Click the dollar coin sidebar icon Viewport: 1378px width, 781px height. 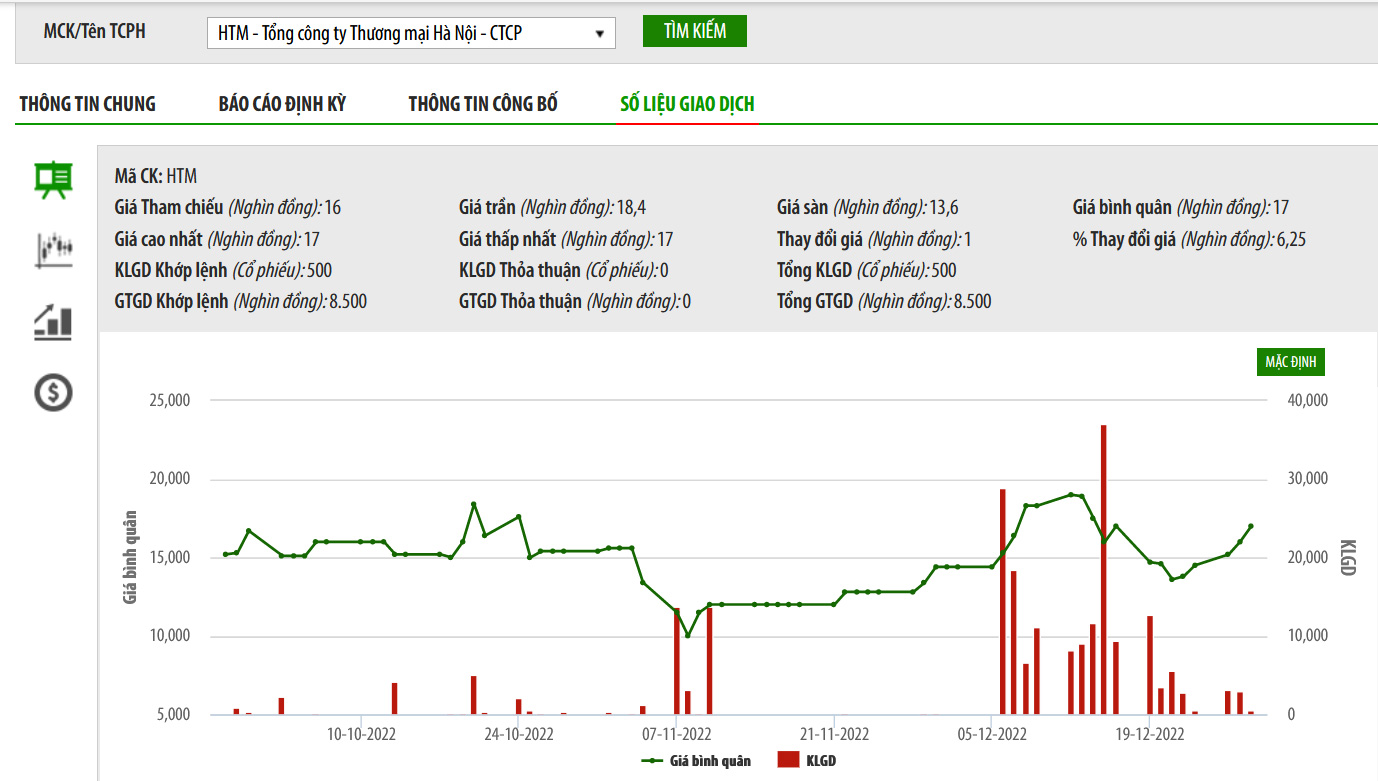53,392
